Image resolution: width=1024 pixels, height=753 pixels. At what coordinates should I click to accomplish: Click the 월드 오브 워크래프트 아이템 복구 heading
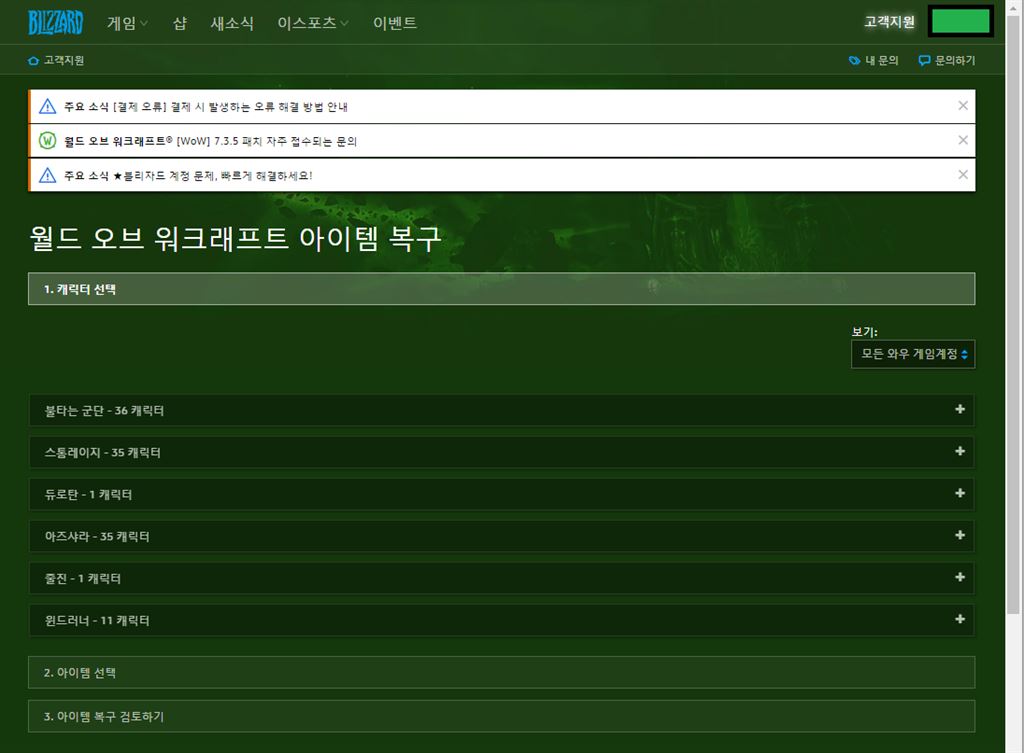click(236, 238)
